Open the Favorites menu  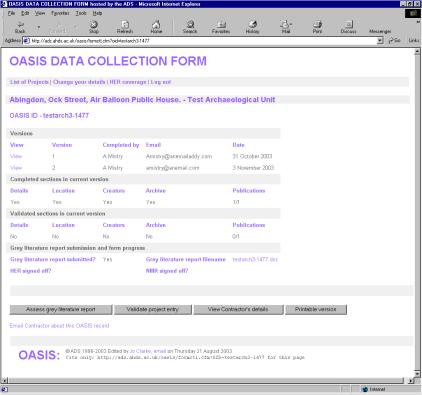click(x=60, y=13)
